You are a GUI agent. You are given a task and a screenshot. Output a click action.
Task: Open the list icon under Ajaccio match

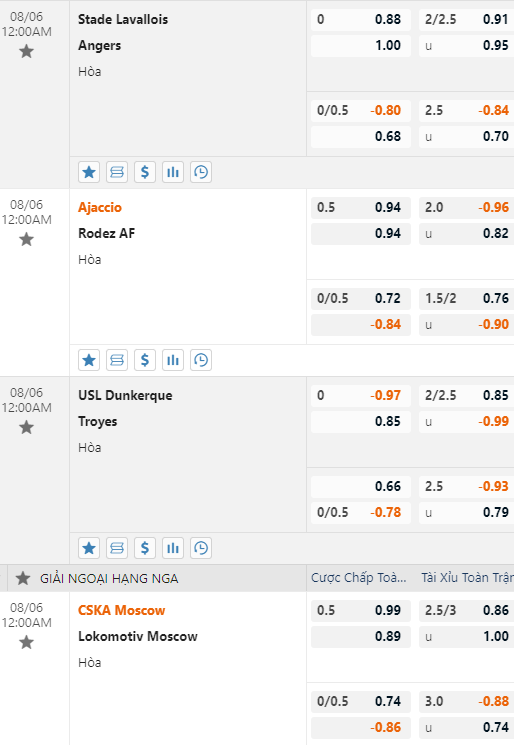point(117,360)
